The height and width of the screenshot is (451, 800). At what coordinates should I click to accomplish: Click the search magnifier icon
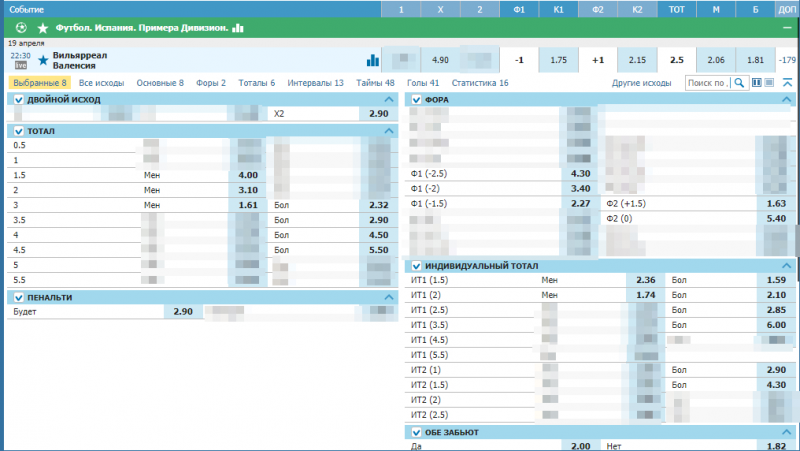(x=740, y=83)
